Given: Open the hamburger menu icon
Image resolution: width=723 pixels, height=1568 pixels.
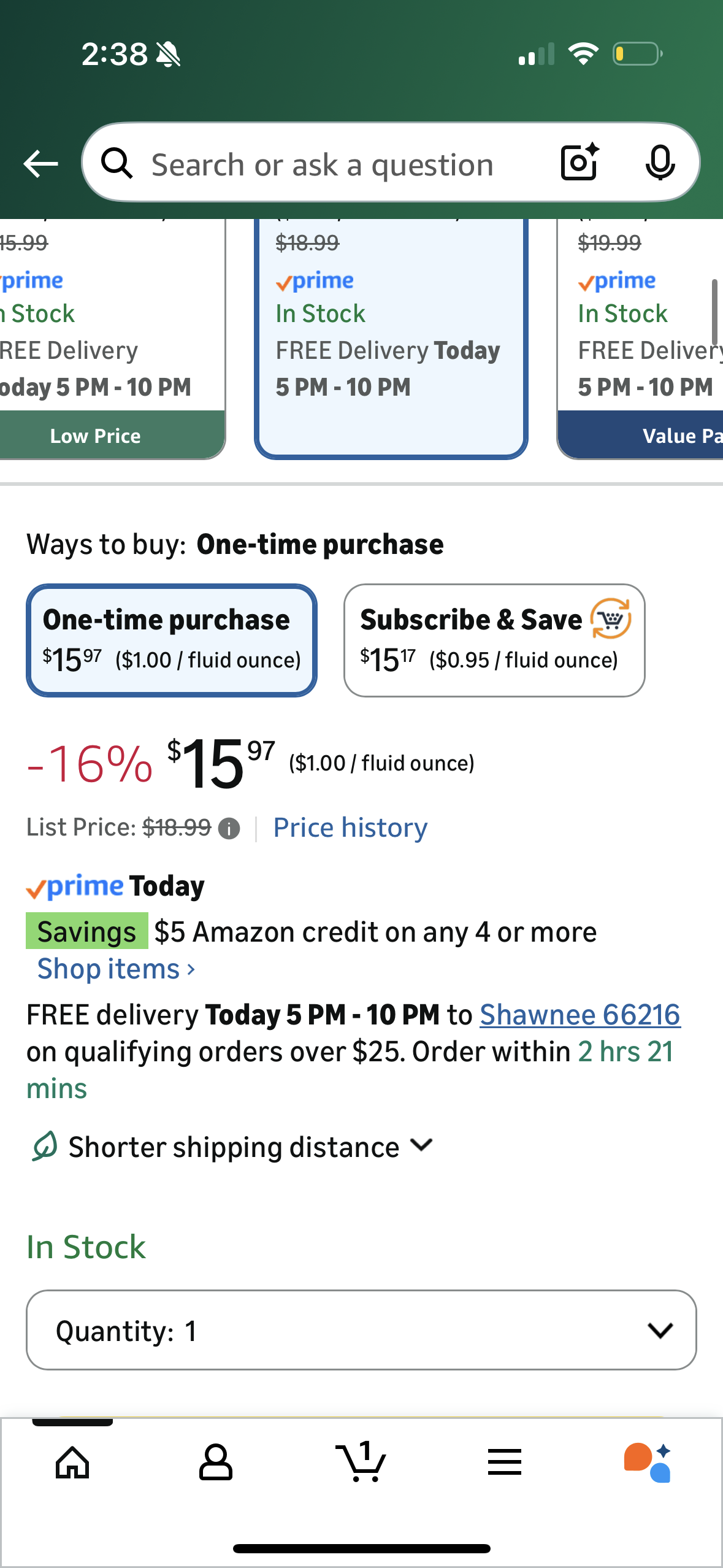Looking at the screenshot, I should 505,1462.
